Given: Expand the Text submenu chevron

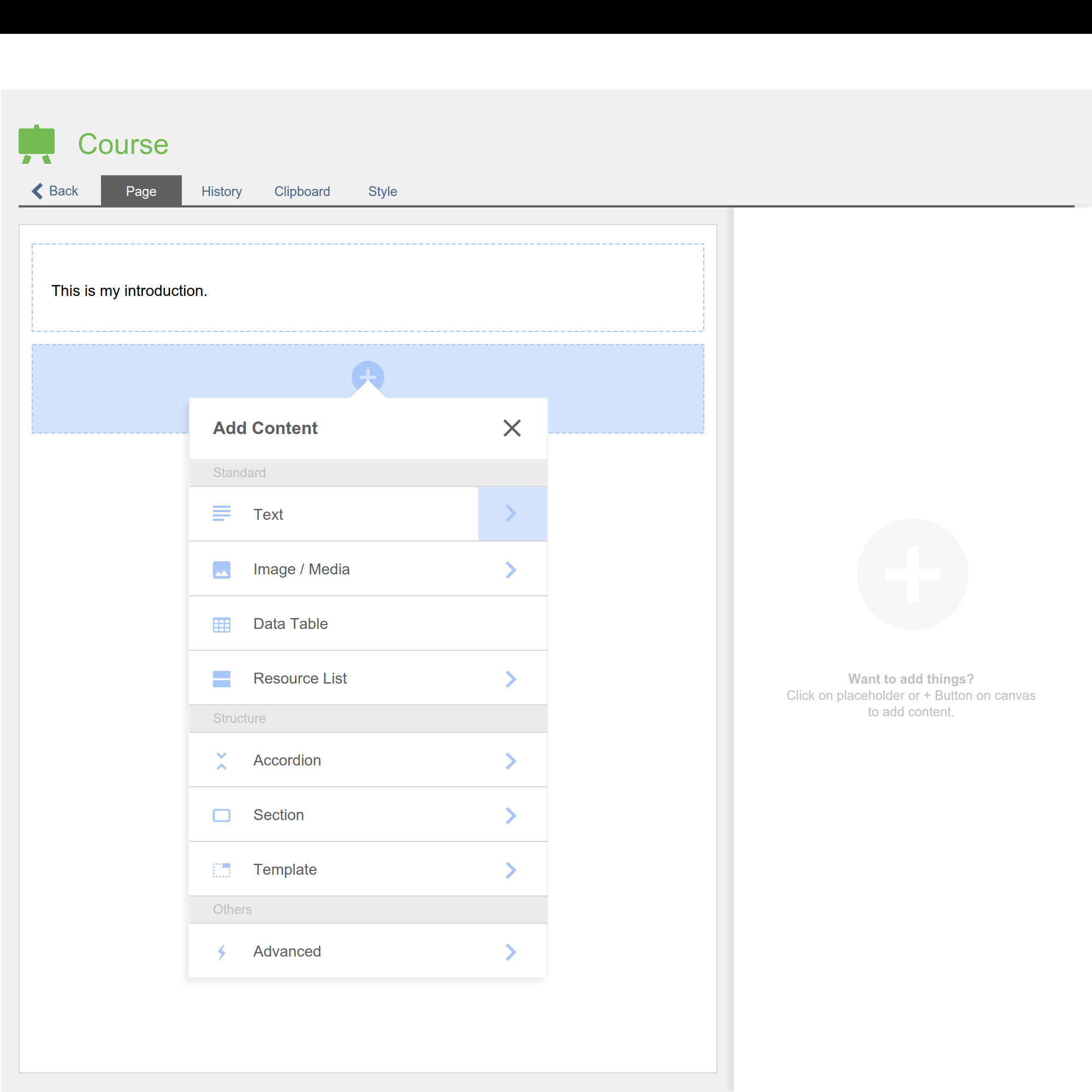Looking at the screenshot, I should tap(512, 513).
